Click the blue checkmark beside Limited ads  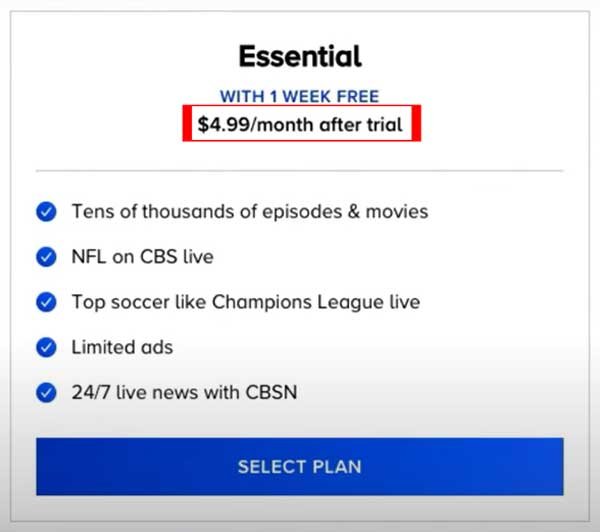coord(46,347)
